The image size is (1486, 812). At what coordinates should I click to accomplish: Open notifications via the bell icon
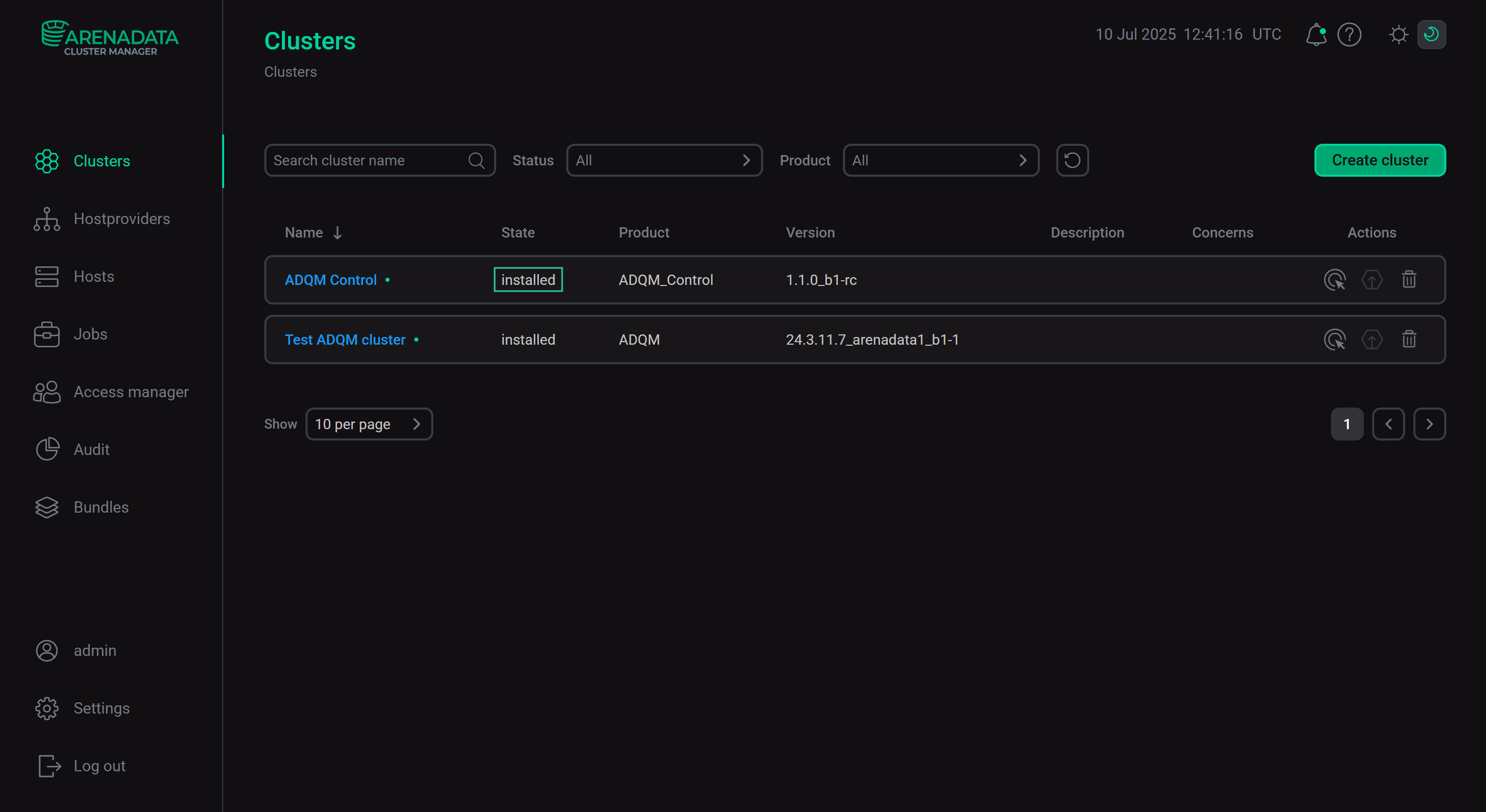tap(1316, 35)
